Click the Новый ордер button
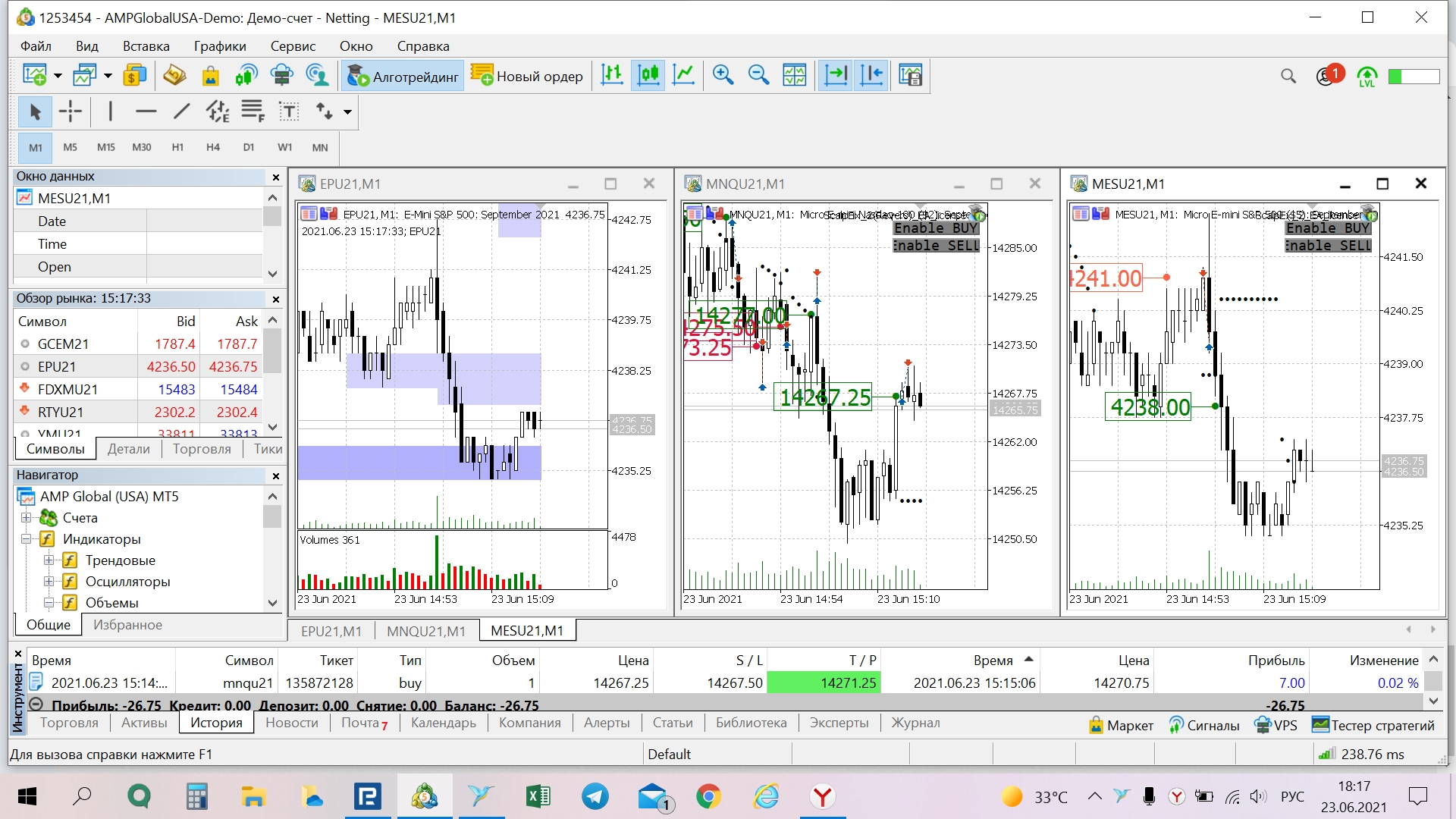Image resolution: width=1456 pixels, height=819 pixels. (x=528, y=76)
